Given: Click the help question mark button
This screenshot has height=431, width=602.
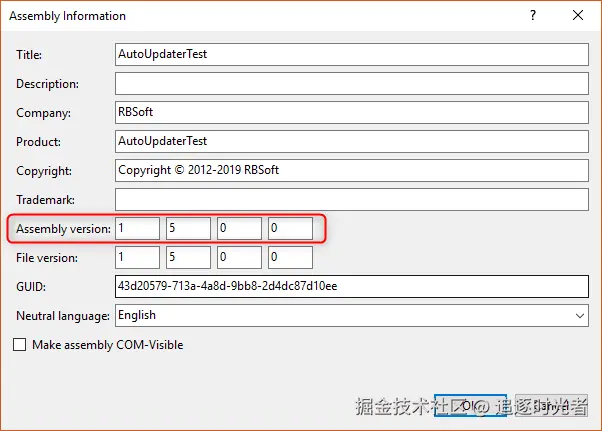Looking at the screenshot, I should point(533,16).
